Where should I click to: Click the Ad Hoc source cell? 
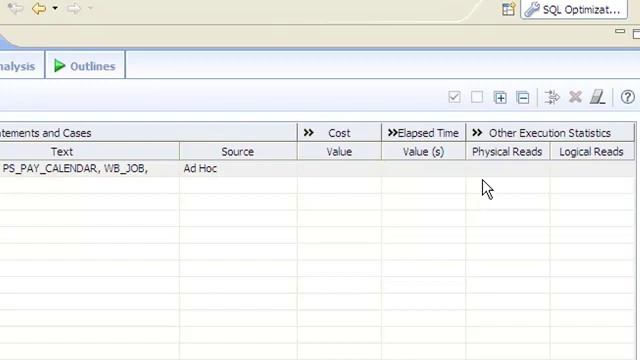pyautogui.click(x=238, y=169)
